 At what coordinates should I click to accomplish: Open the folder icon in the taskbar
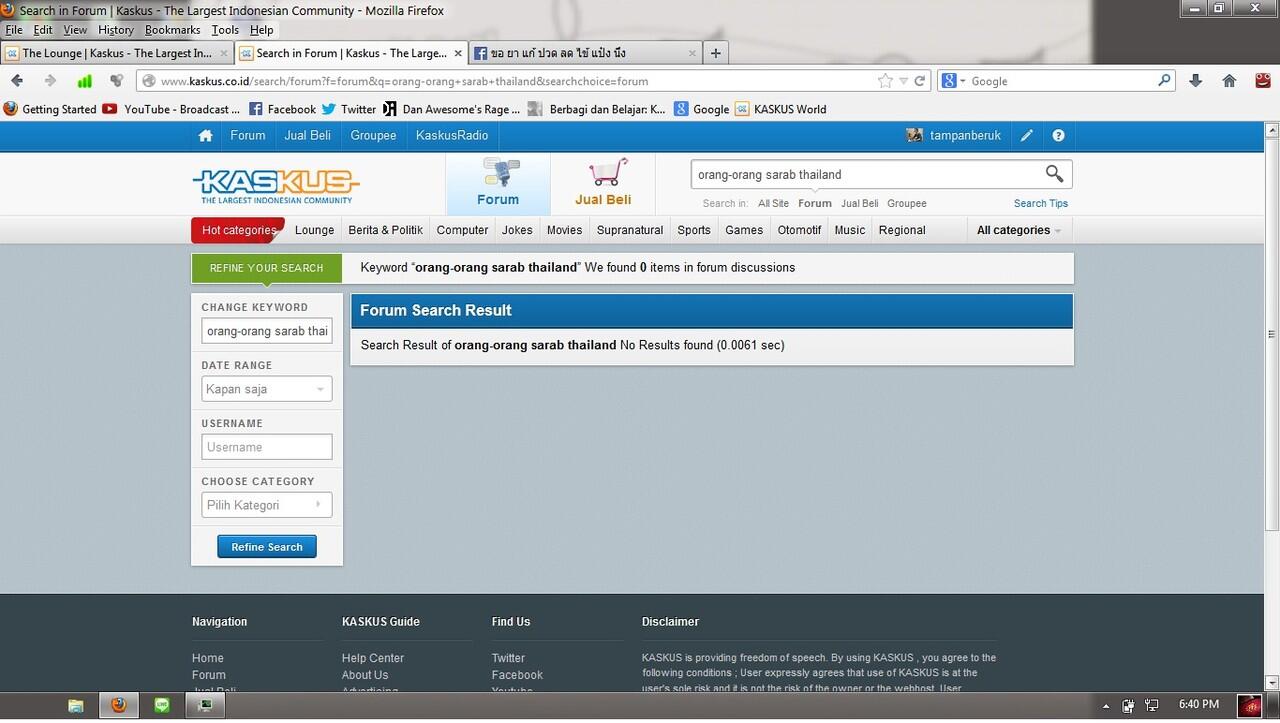76,705
